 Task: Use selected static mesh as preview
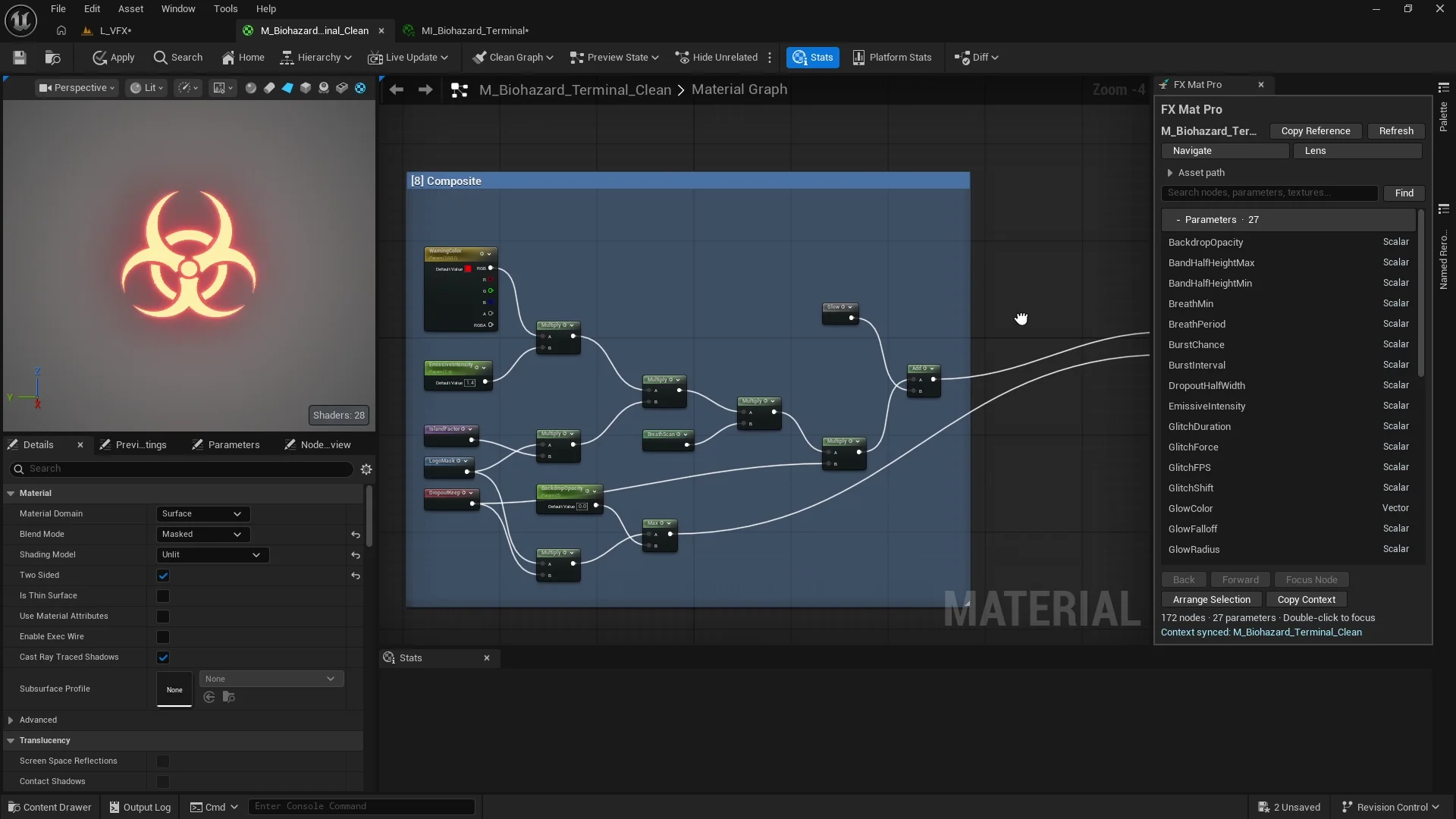(342, 88)
